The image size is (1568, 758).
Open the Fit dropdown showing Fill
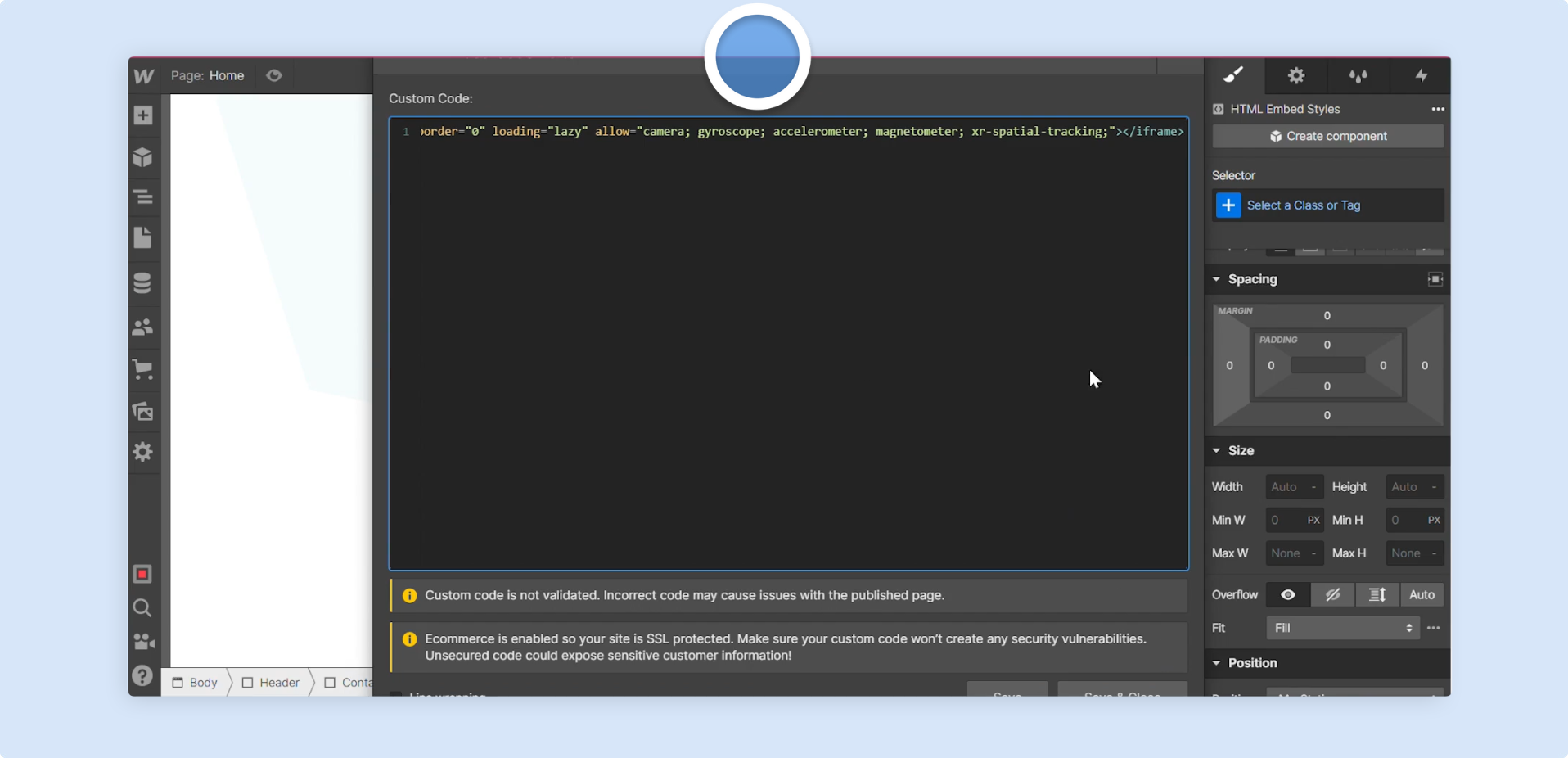coord(1342,628)
